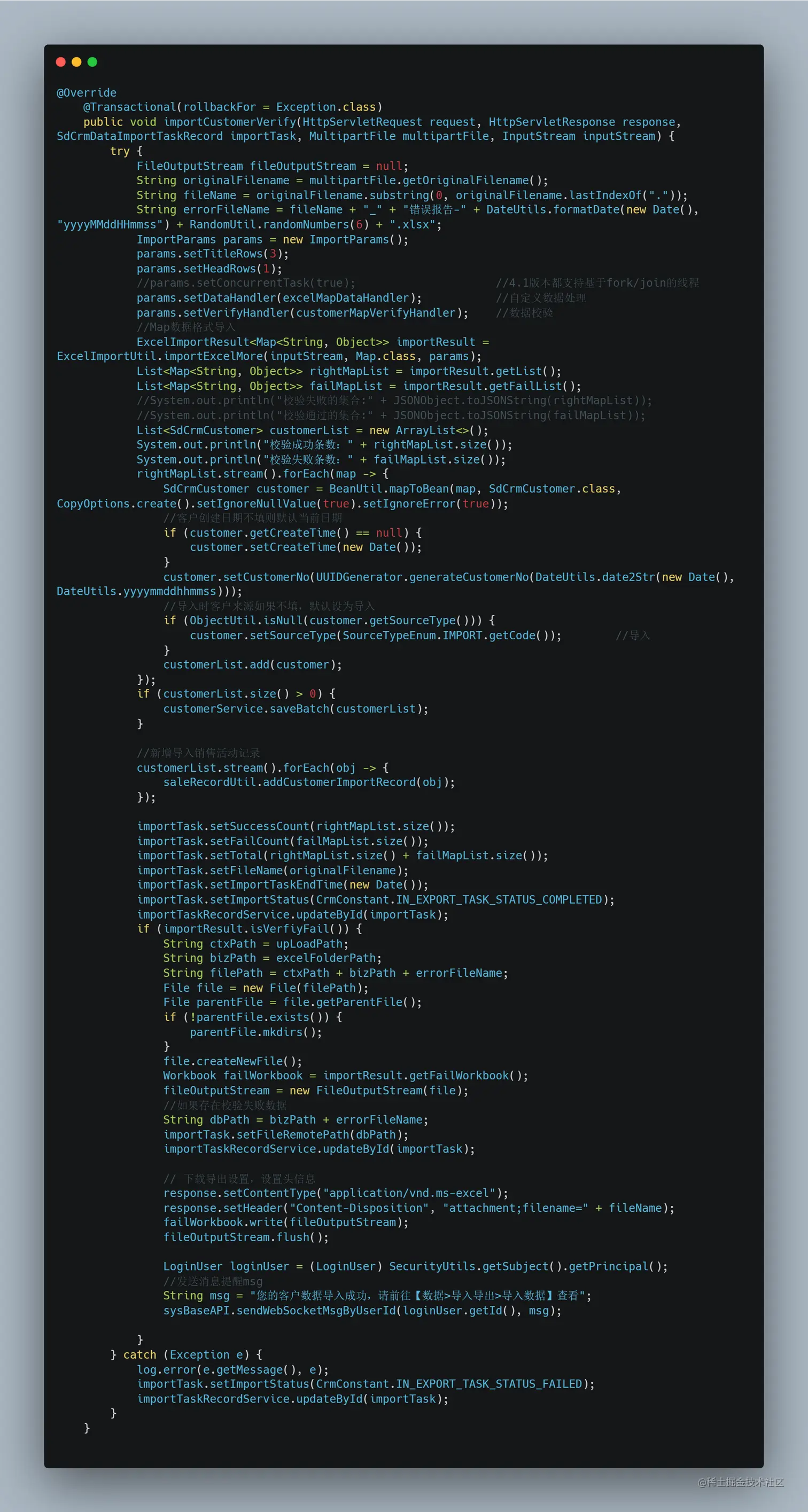Click the line "params.setHeadRows(1);"

click(209, 269)
